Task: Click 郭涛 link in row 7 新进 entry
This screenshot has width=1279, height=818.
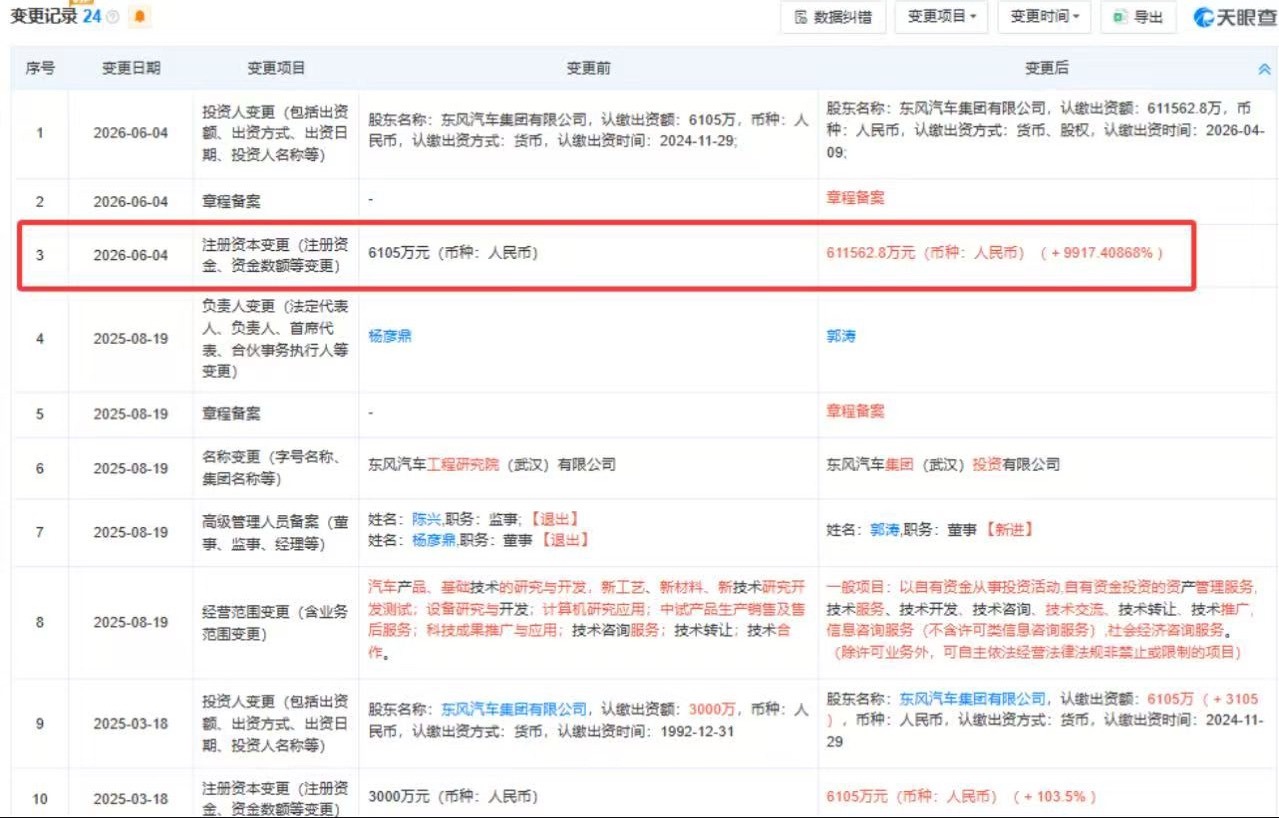Action: pyautogui.click(x=885, y=530)
